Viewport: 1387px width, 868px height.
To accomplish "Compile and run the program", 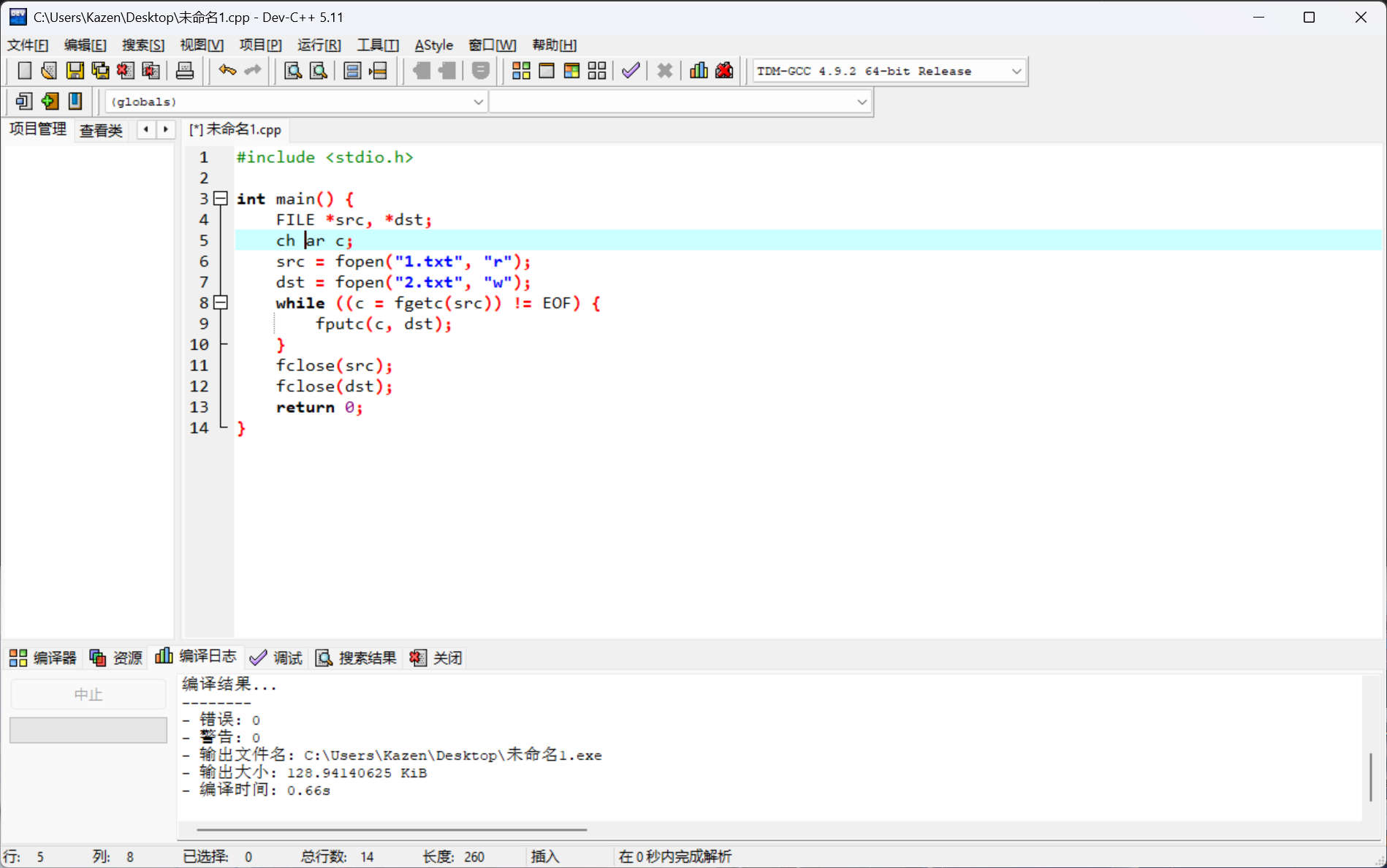I will tap(571, 70).
